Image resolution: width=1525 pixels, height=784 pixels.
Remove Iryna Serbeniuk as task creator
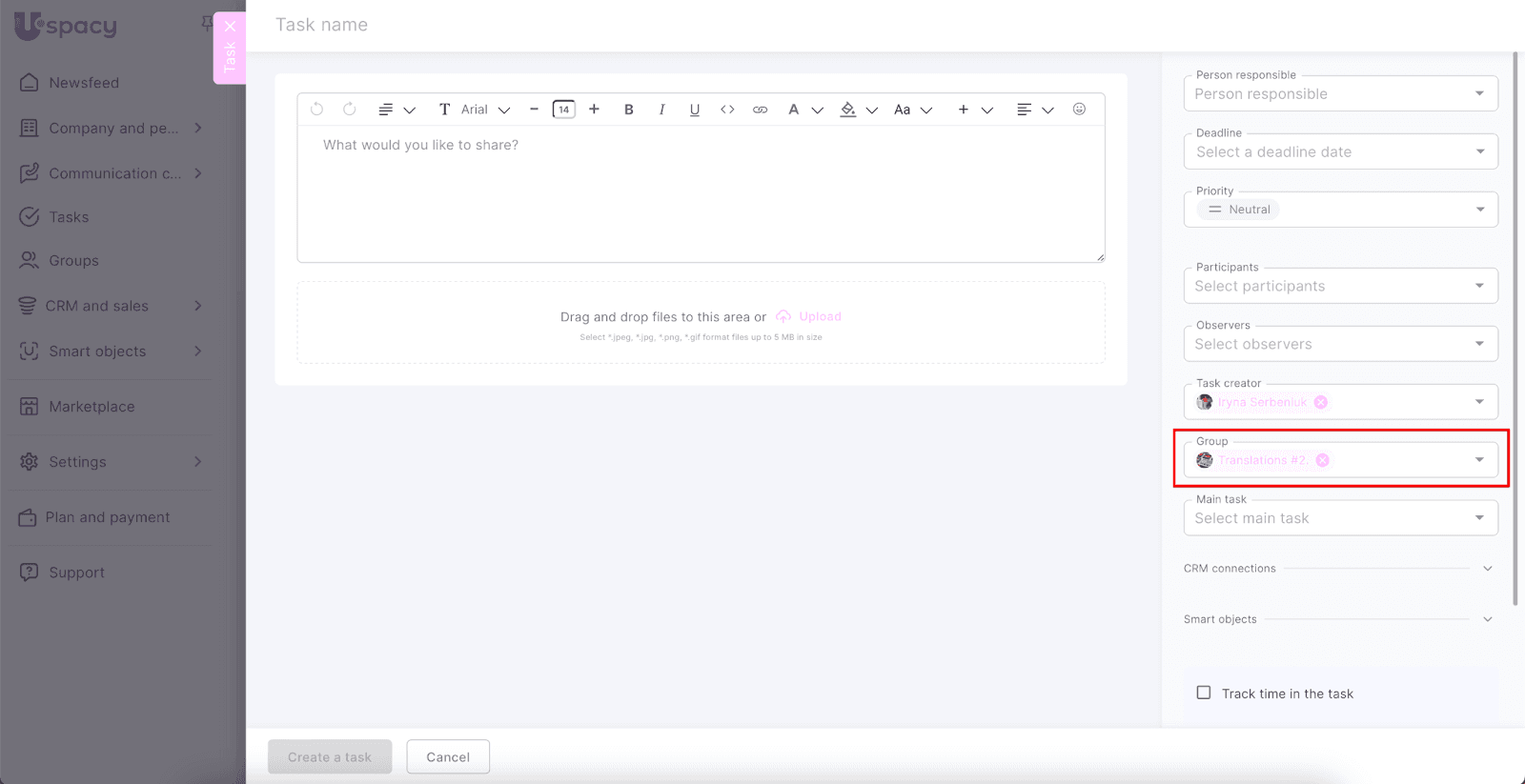coord(1320,402)
